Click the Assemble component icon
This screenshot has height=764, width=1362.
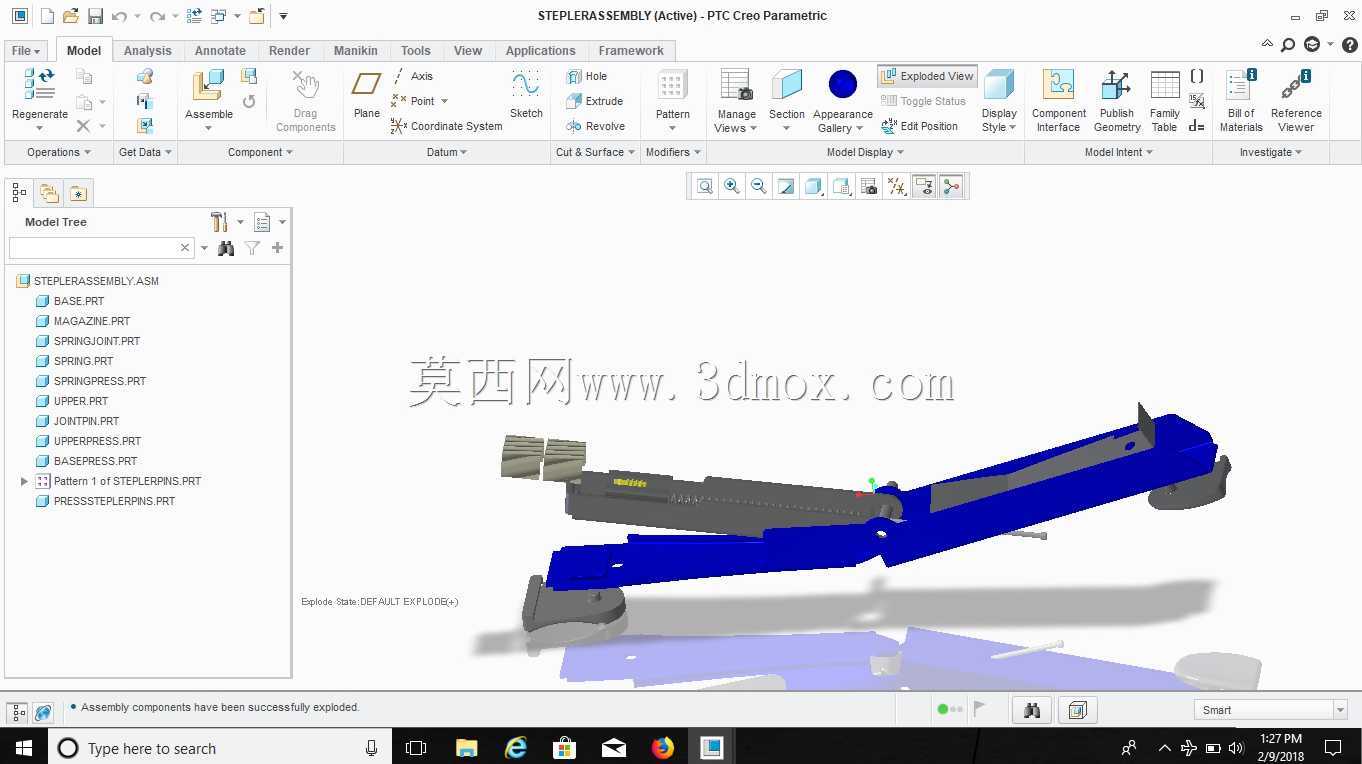pos(208,85)
